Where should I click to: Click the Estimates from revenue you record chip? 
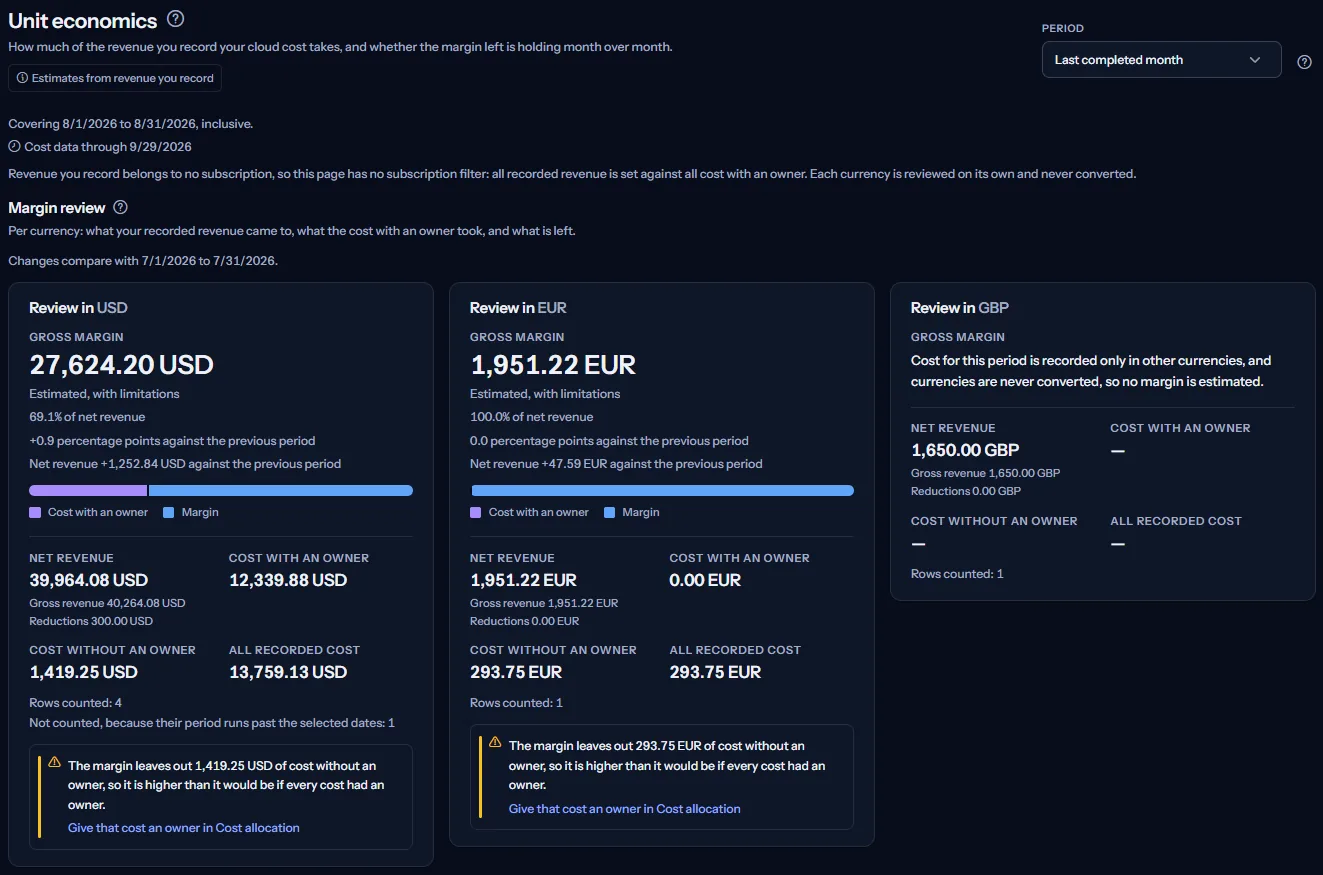(x=115, y=78)
